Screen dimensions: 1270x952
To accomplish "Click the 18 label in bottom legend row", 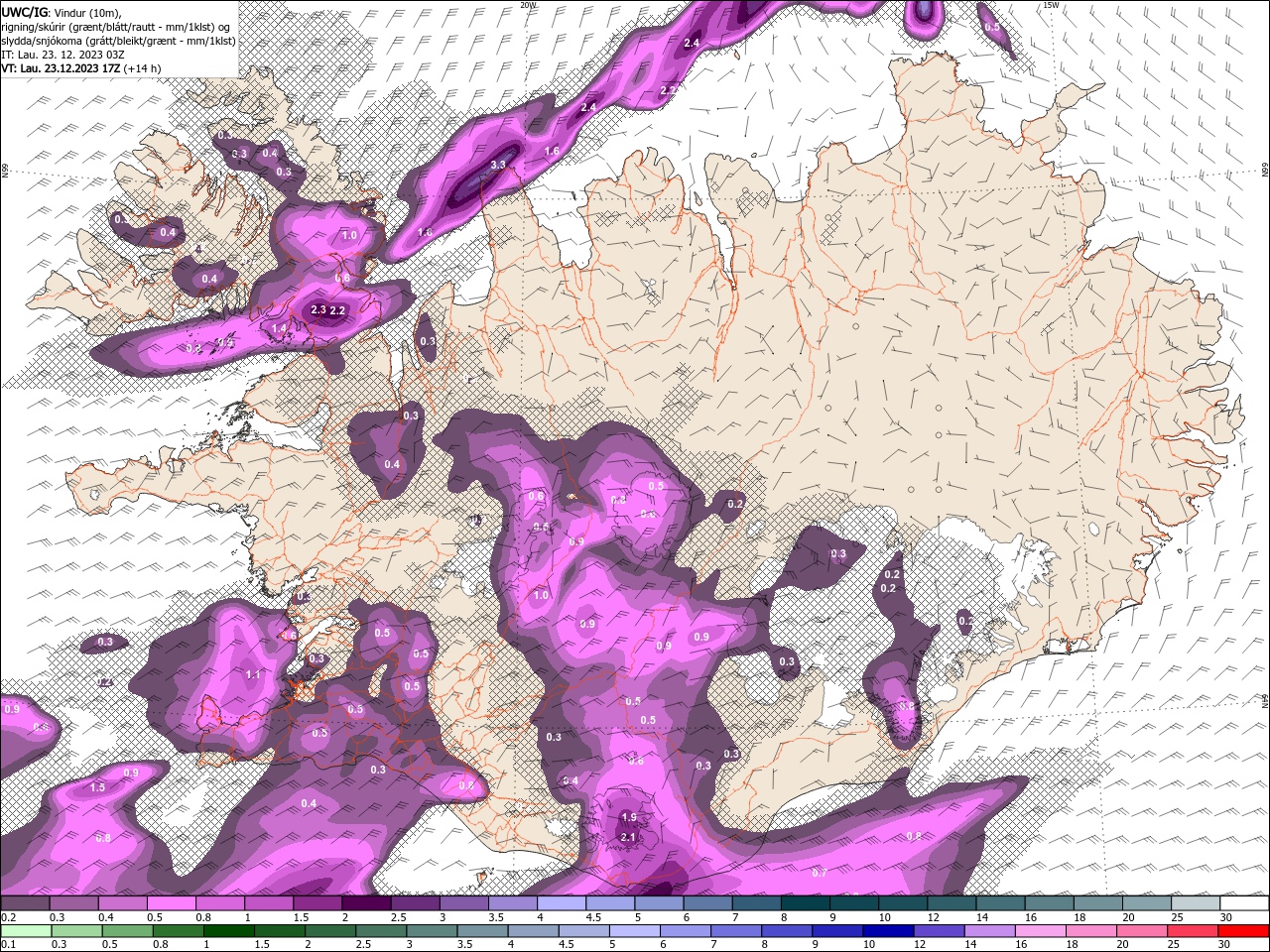I will (1073, 944).
